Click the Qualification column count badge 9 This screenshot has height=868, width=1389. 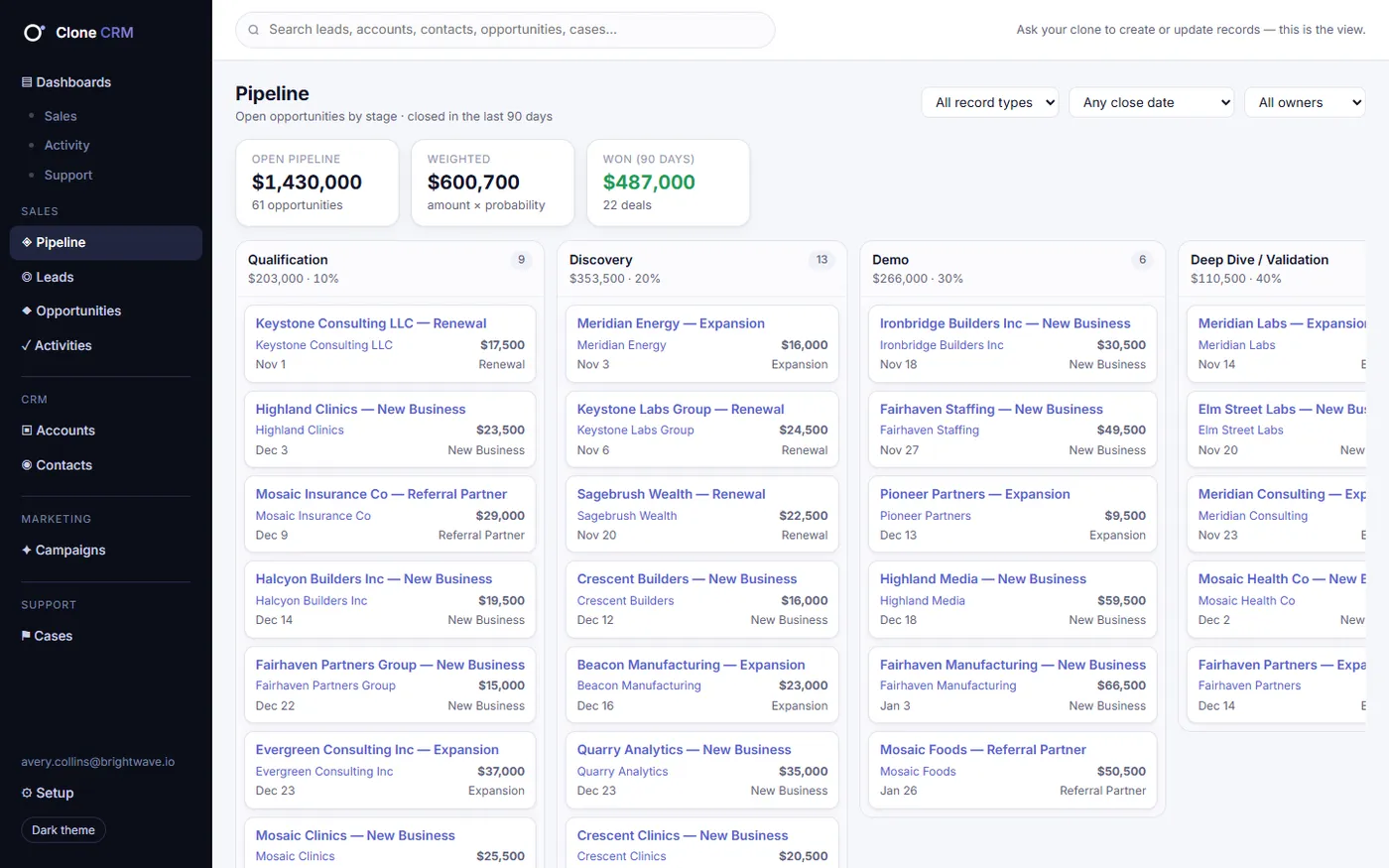(521, 260)
